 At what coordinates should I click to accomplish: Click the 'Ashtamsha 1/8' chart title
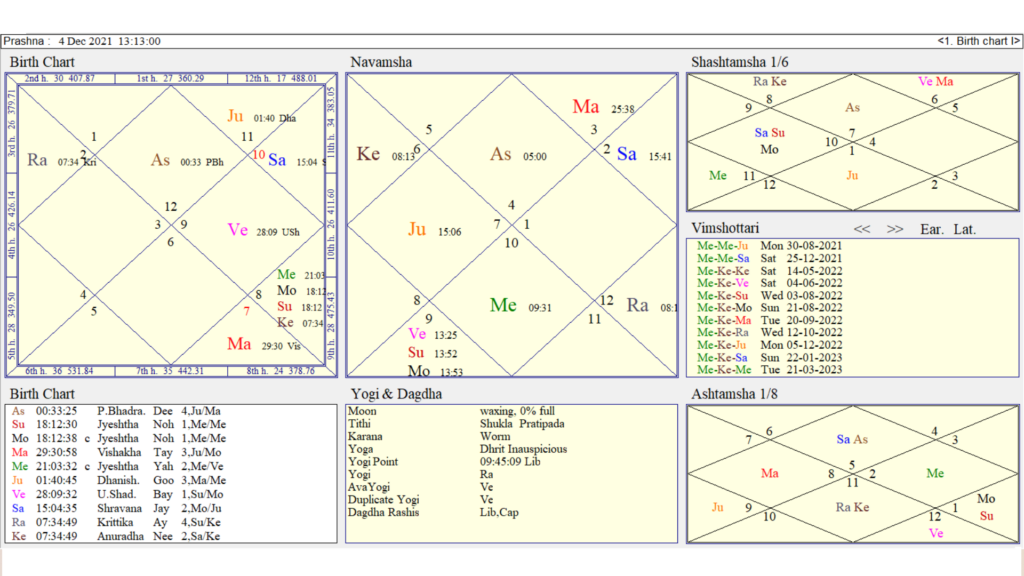[x=734, y=394]
